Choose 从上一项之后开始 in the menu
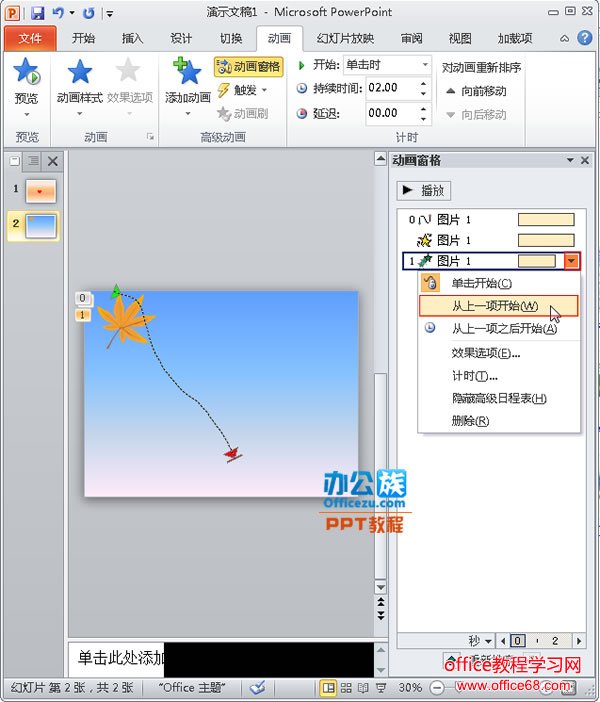Image resolution: width=600 pixels, height=702 pixels. coord(498,329)
